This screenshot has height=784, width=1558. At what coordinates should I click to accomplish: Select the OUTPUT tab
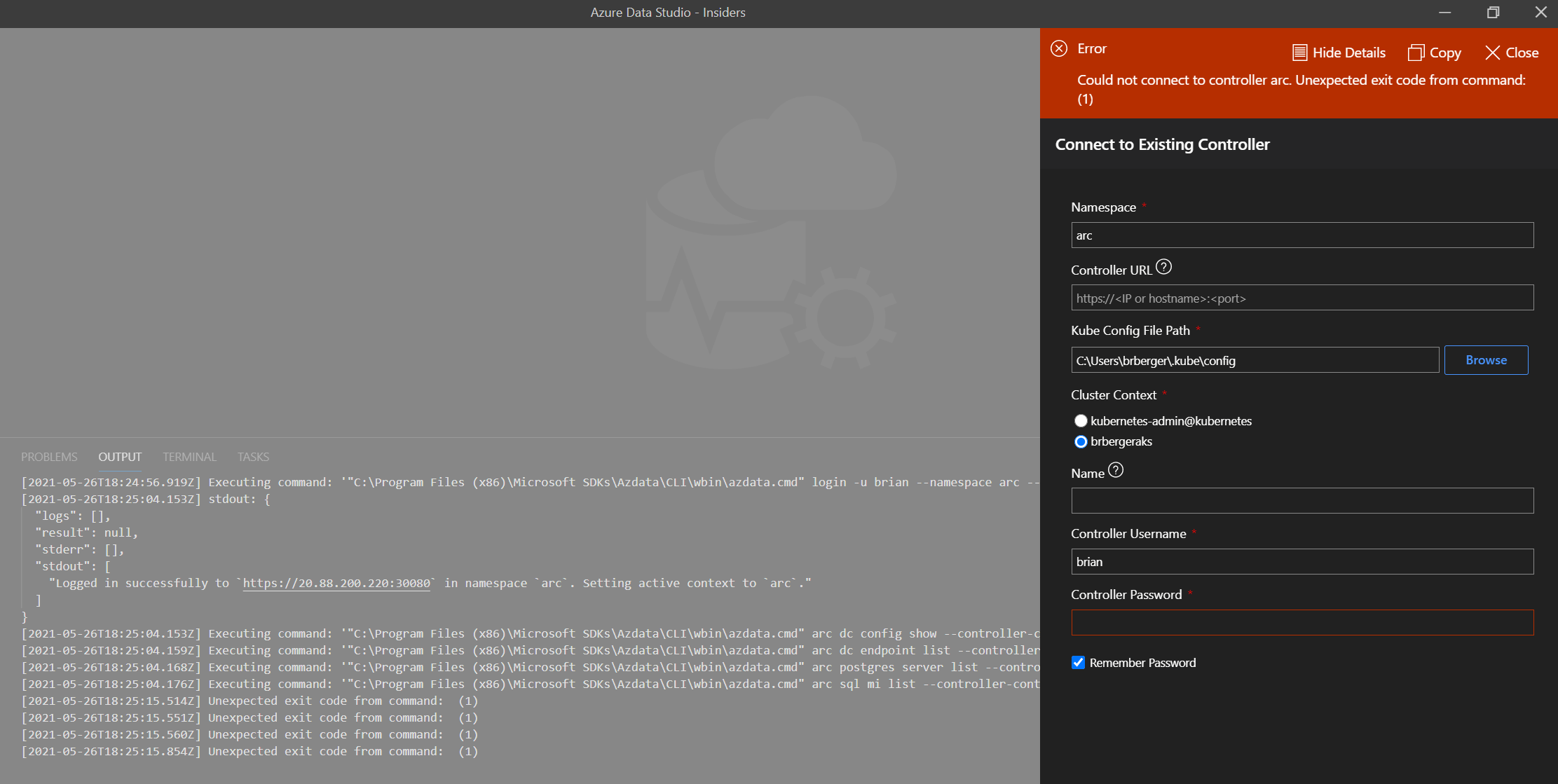pyautogui.click(x=119, y=457)
